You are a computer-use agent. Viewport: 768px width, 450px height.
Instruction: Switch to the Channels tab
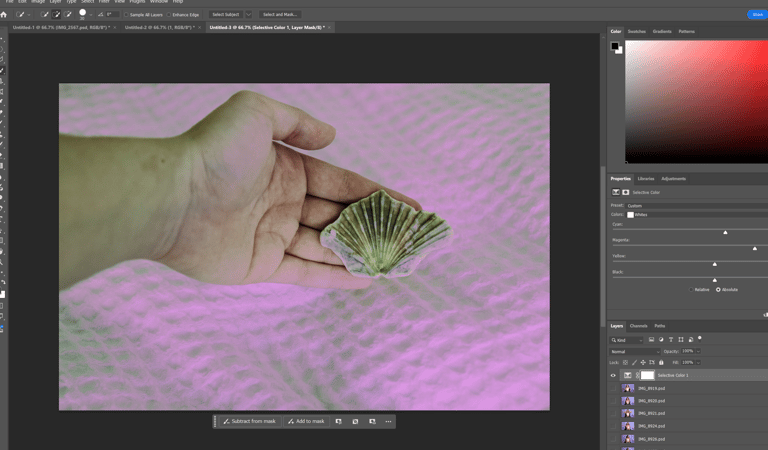pyautogui.click(x=638, y=326)
